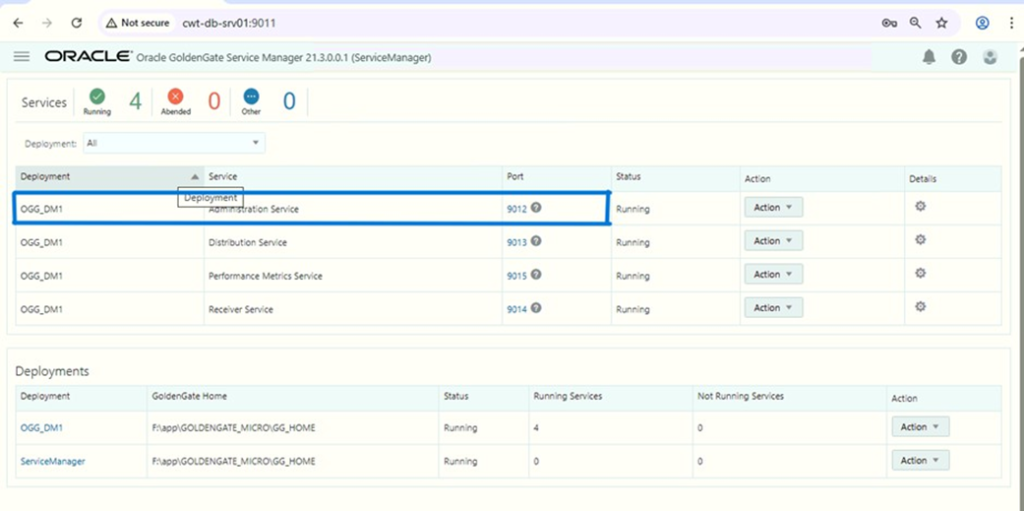This screenshot has width=1024, height=511.
Task: Open the Deployment filter dropdown showing All
Action: [x=174, y=143]
